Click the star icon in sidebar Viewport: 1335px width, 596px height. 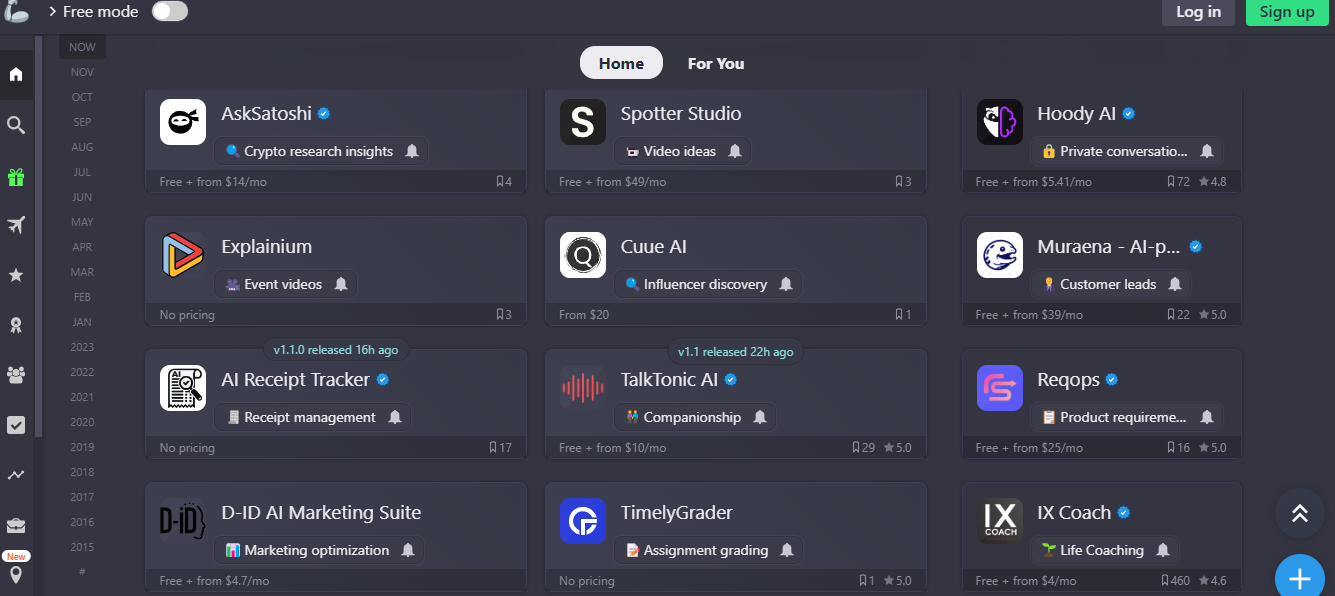coord(16,275)
